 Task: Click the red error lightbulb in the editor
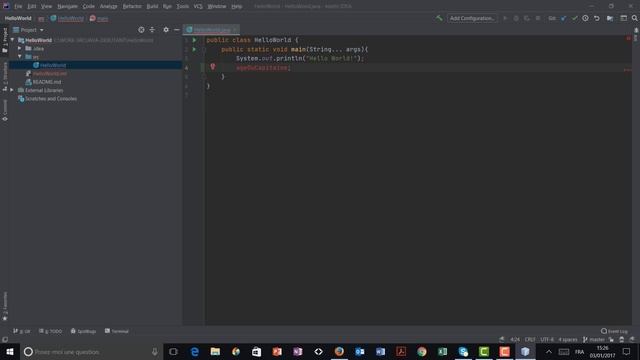[213, 67]
